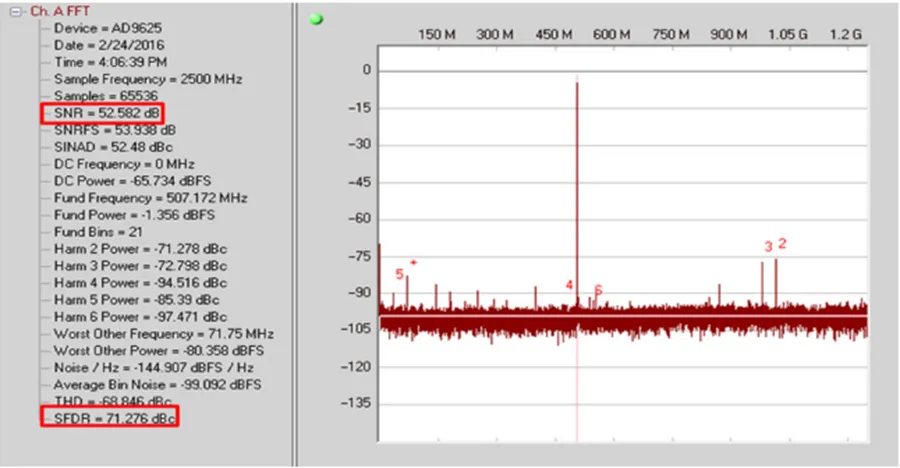Click the green status indicator dot
The height and width of the screenshot is (468, 900).
pos(317,19)
